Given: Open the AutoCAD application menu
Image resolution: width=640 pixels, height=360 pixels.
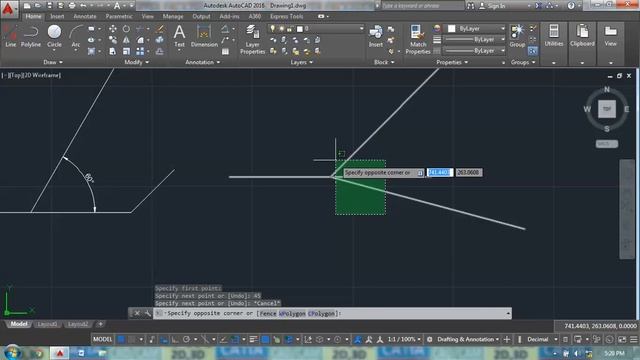Looking at the screenshot, I should point(8,8).
